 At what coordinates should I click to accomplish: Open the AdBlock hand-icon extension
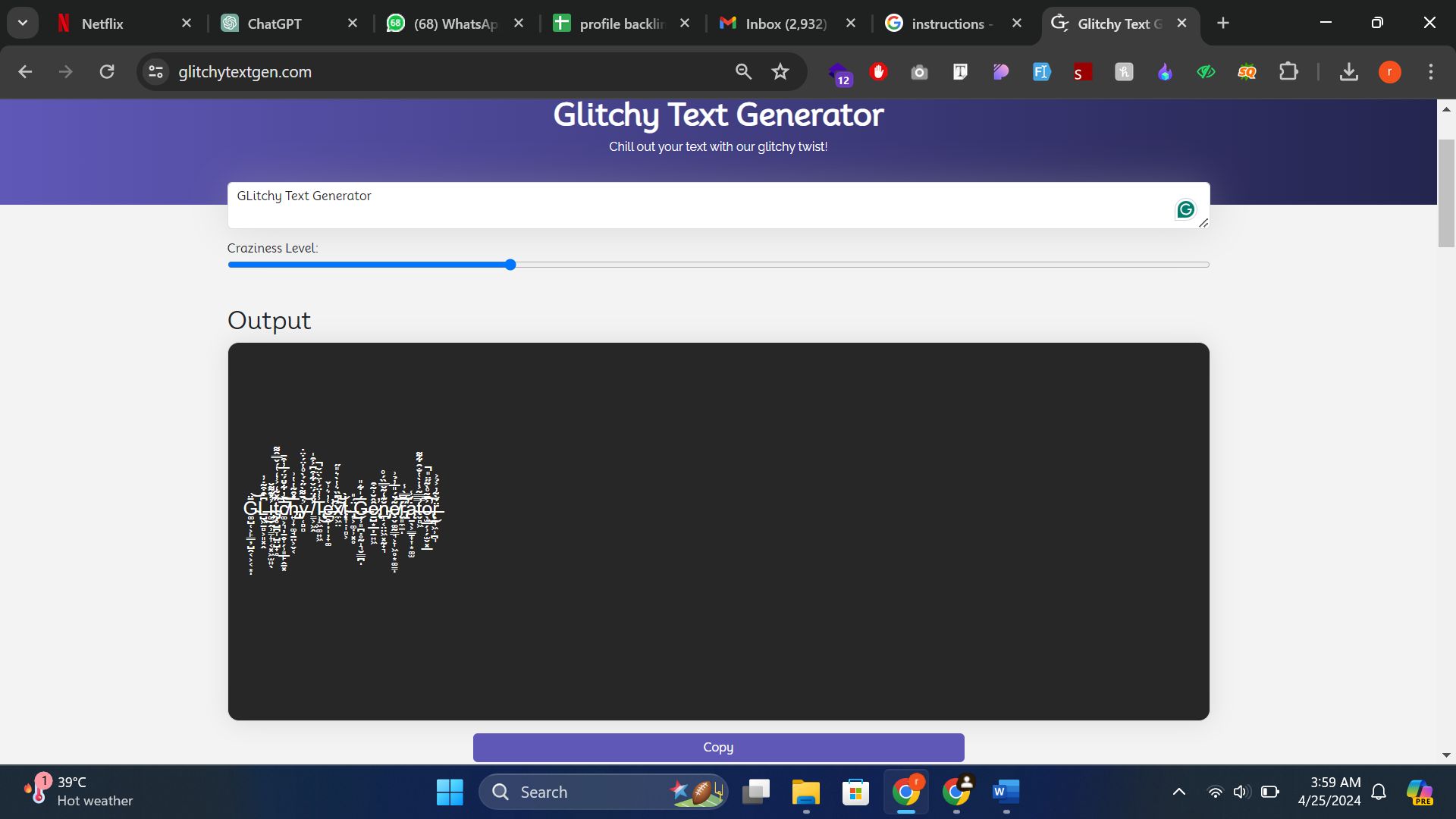[878, 72]
